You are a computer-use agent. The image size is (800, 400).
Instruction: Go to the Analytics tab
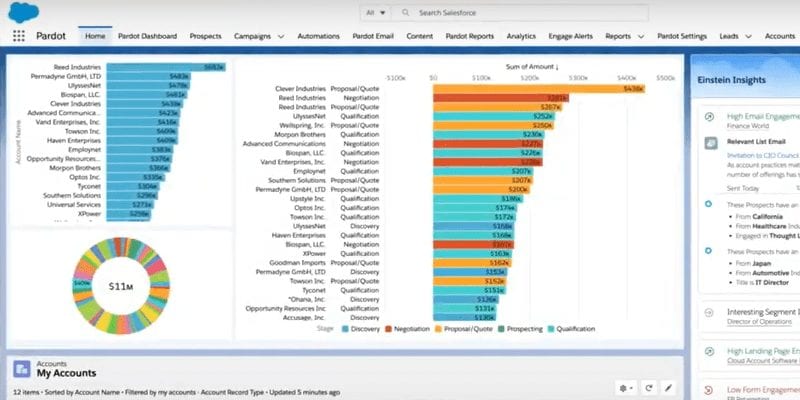(521, 36)
